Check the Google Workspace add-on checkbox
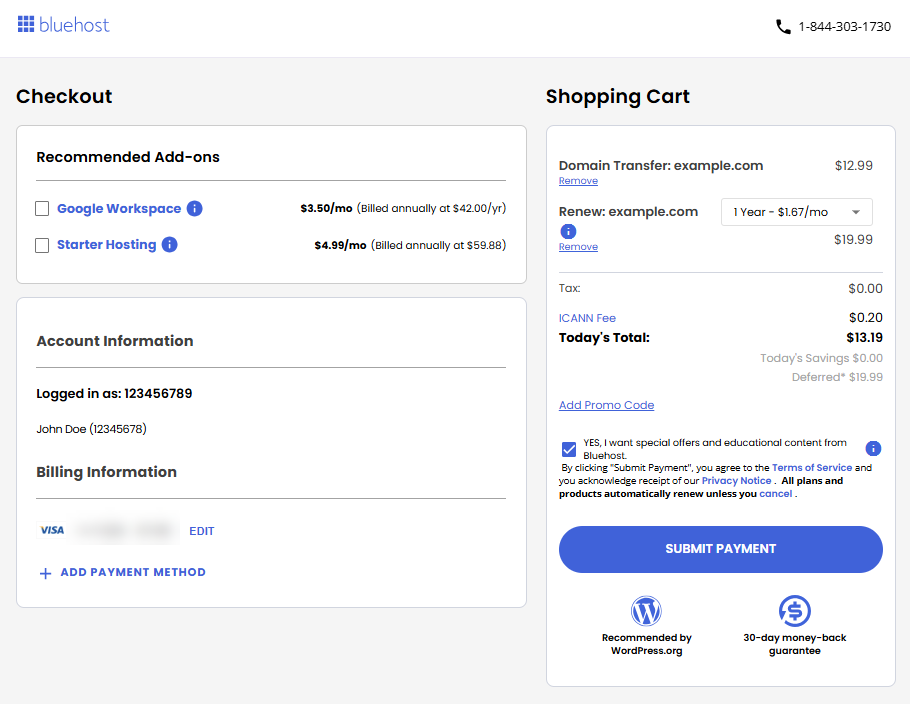 (42, 208)
